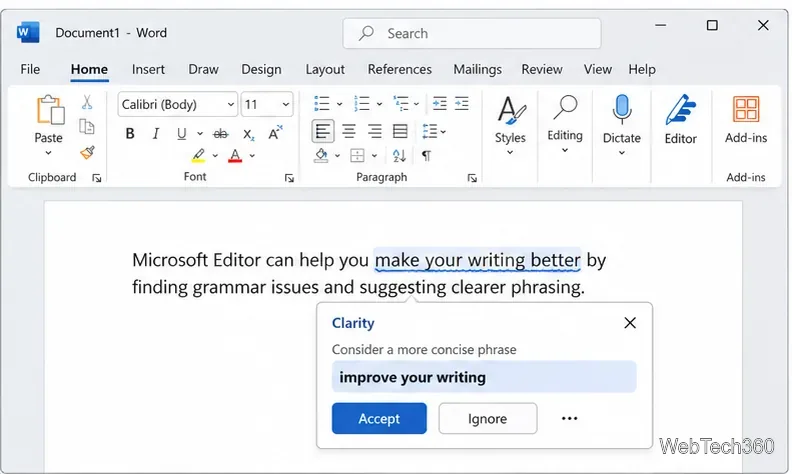Open the Numbering dropdown arrow
The image size is (792, 474).
pyautogui.click(x=379, y=104)
